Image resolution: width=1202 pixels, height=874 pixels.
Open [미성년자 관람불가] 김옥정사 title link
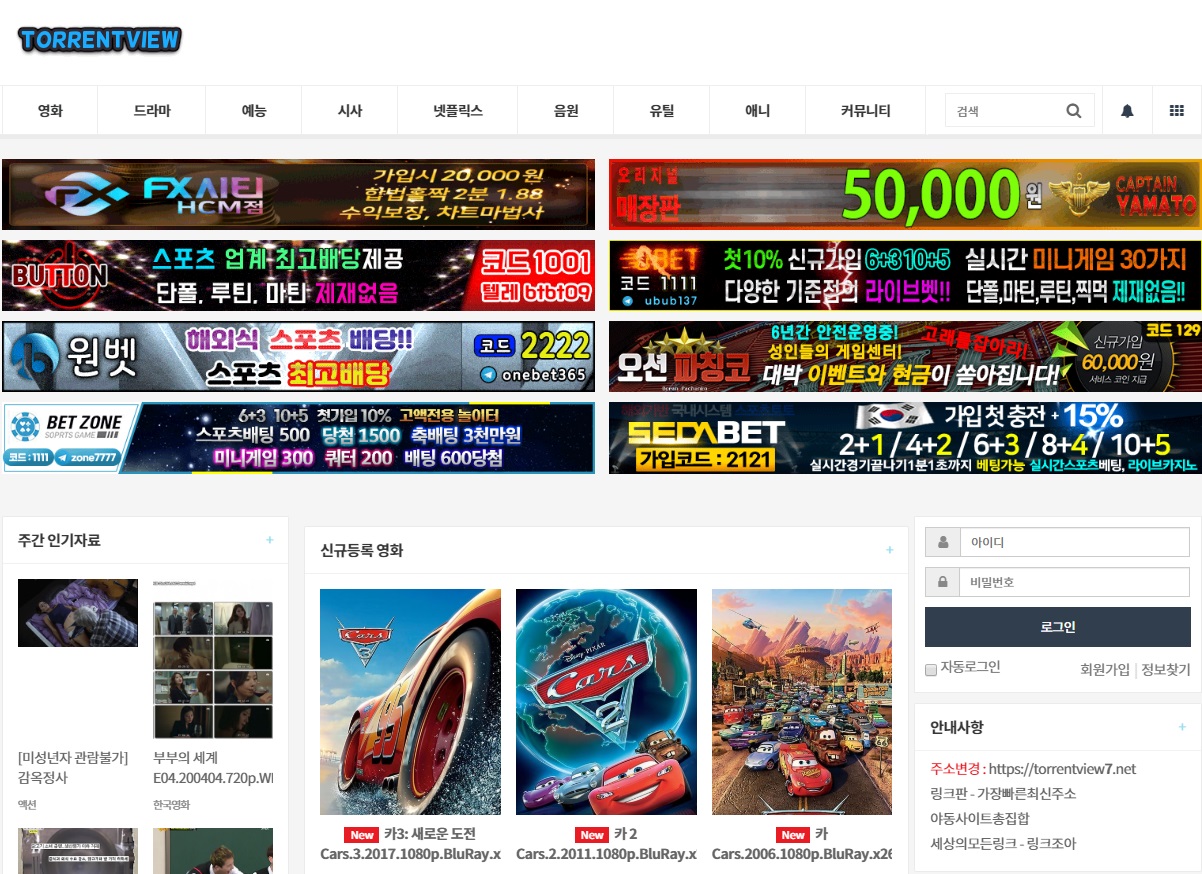[73, 768]
